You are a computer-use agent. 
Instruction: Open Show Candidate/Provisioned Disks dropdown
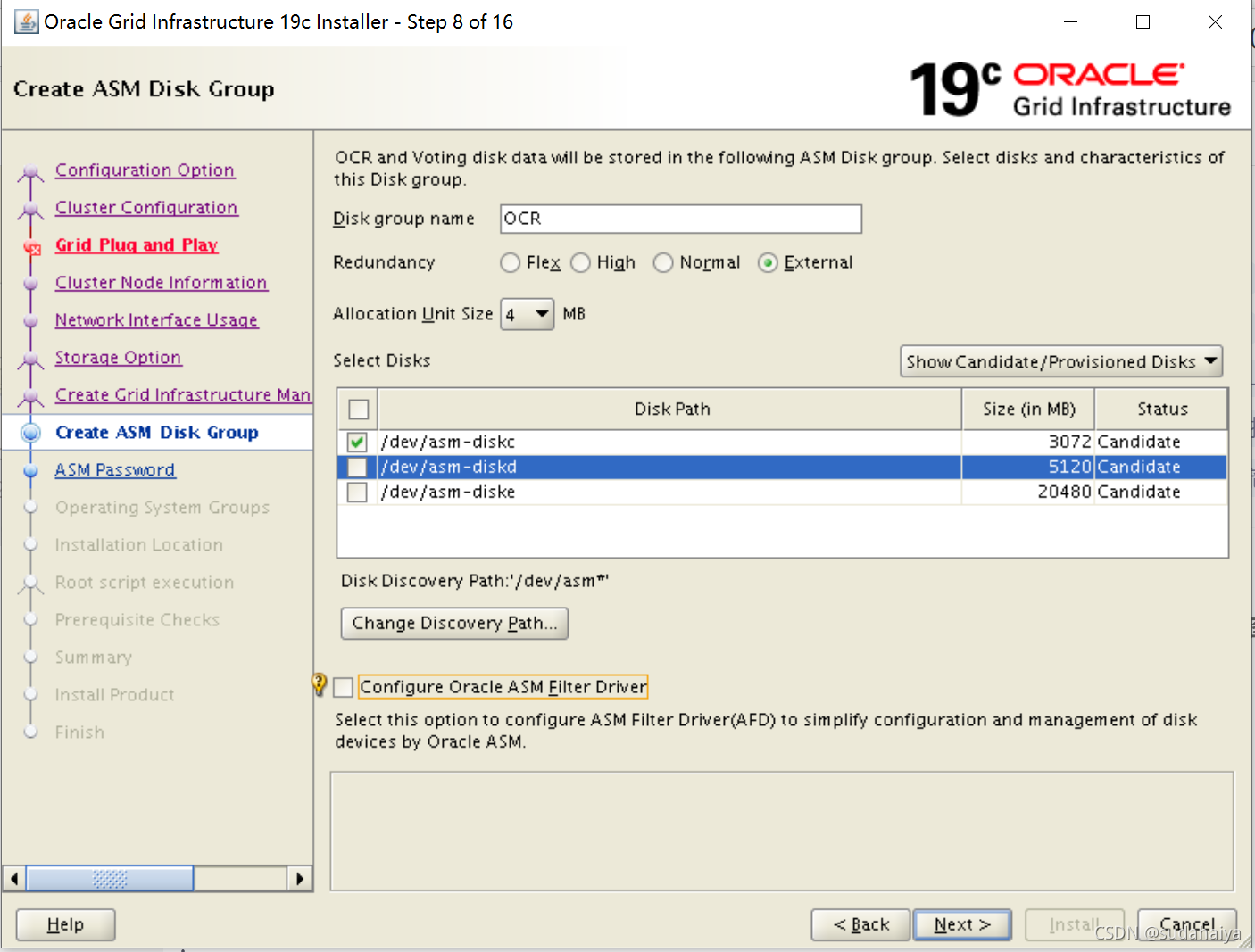click(1061, 361)
